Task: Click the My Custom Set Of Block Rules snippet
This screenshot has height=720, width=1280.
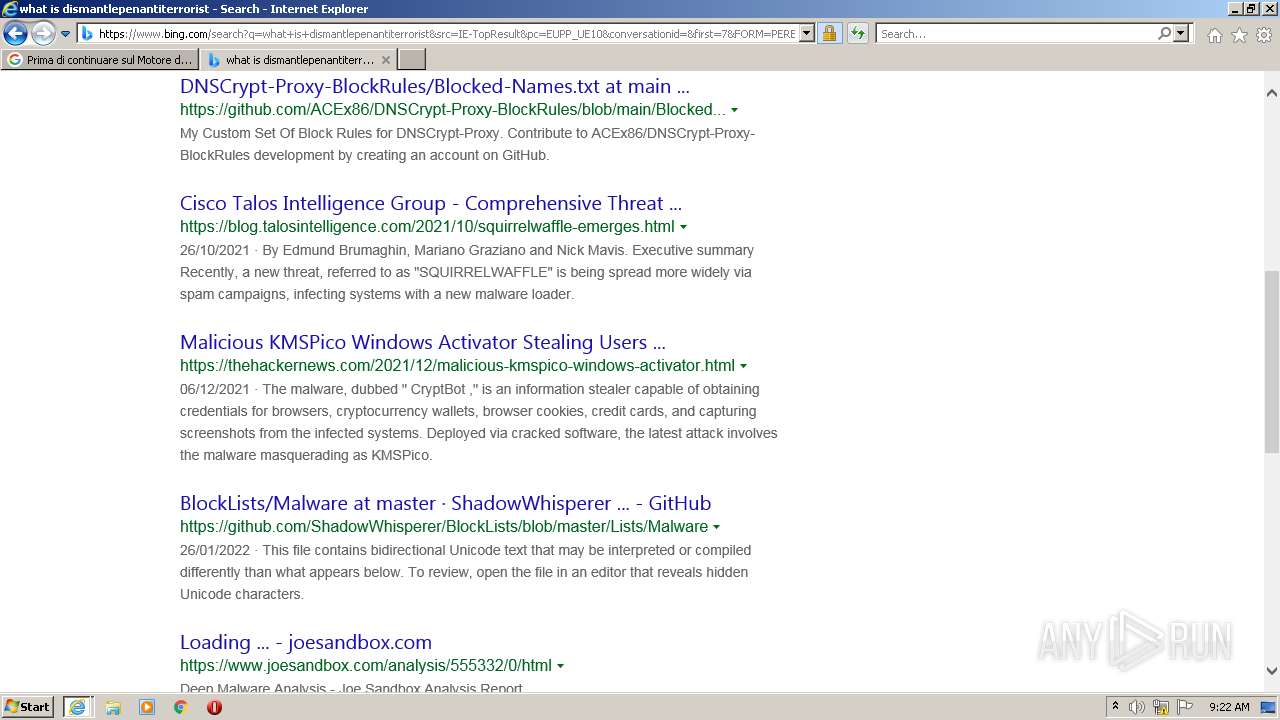Action: (x=468, y=144)
